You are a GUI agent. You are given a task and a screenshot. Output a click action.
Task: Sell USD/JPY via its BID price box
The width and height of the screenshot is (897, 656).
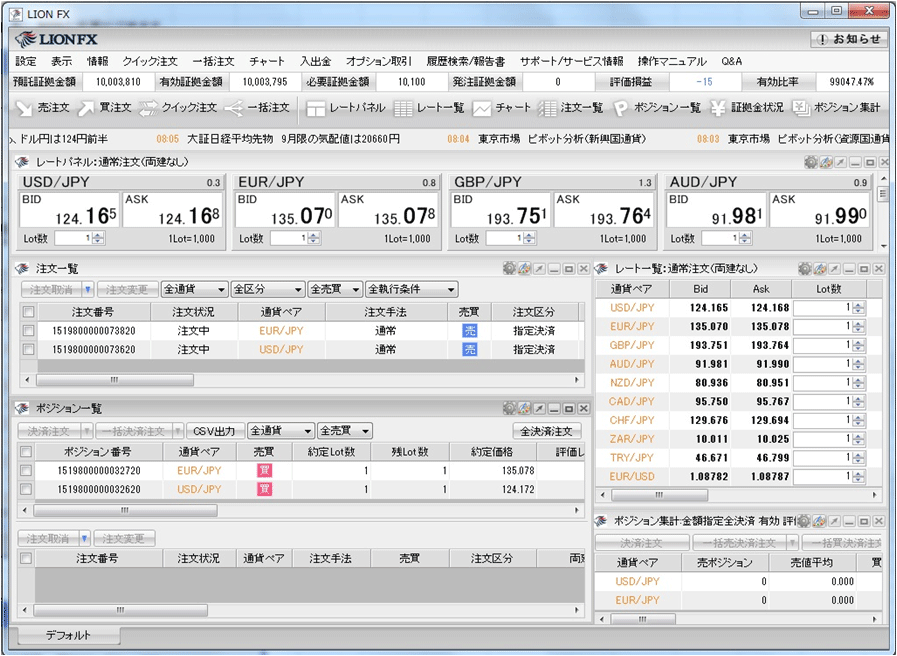[x=69, y=210]
